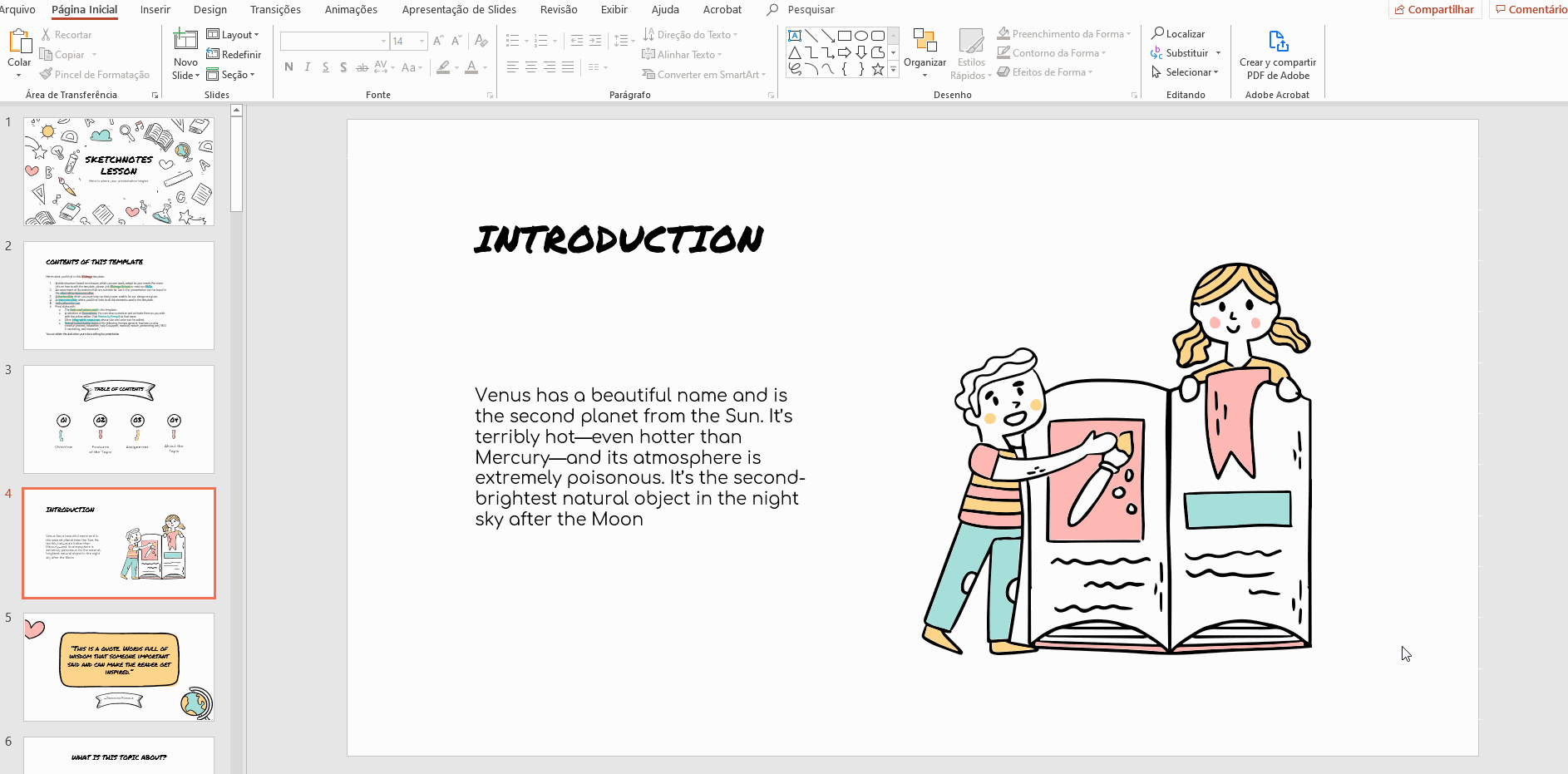Open text highlight color swatch
The image size is (1568, 774).
click(x=444, y=67)
